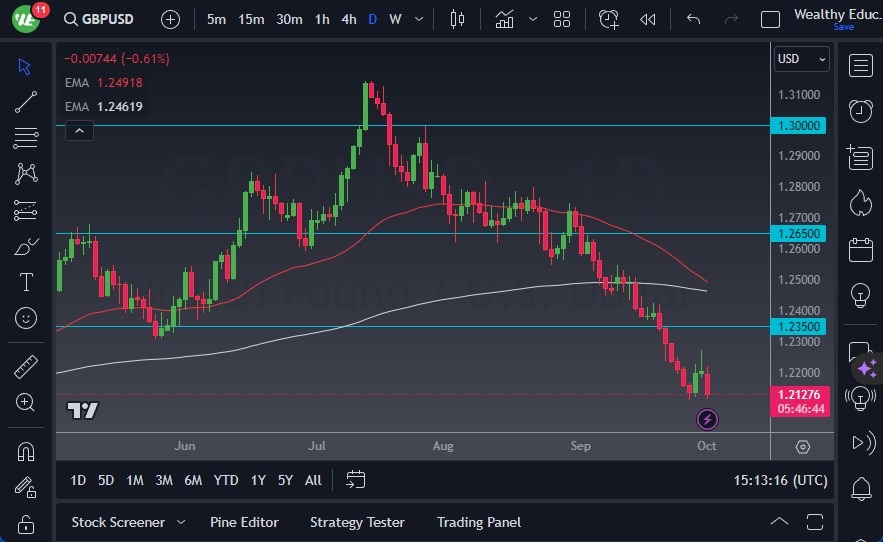
Task: Toggle the Magnet mode snapping tool
Action: click(x=26, y=452)
